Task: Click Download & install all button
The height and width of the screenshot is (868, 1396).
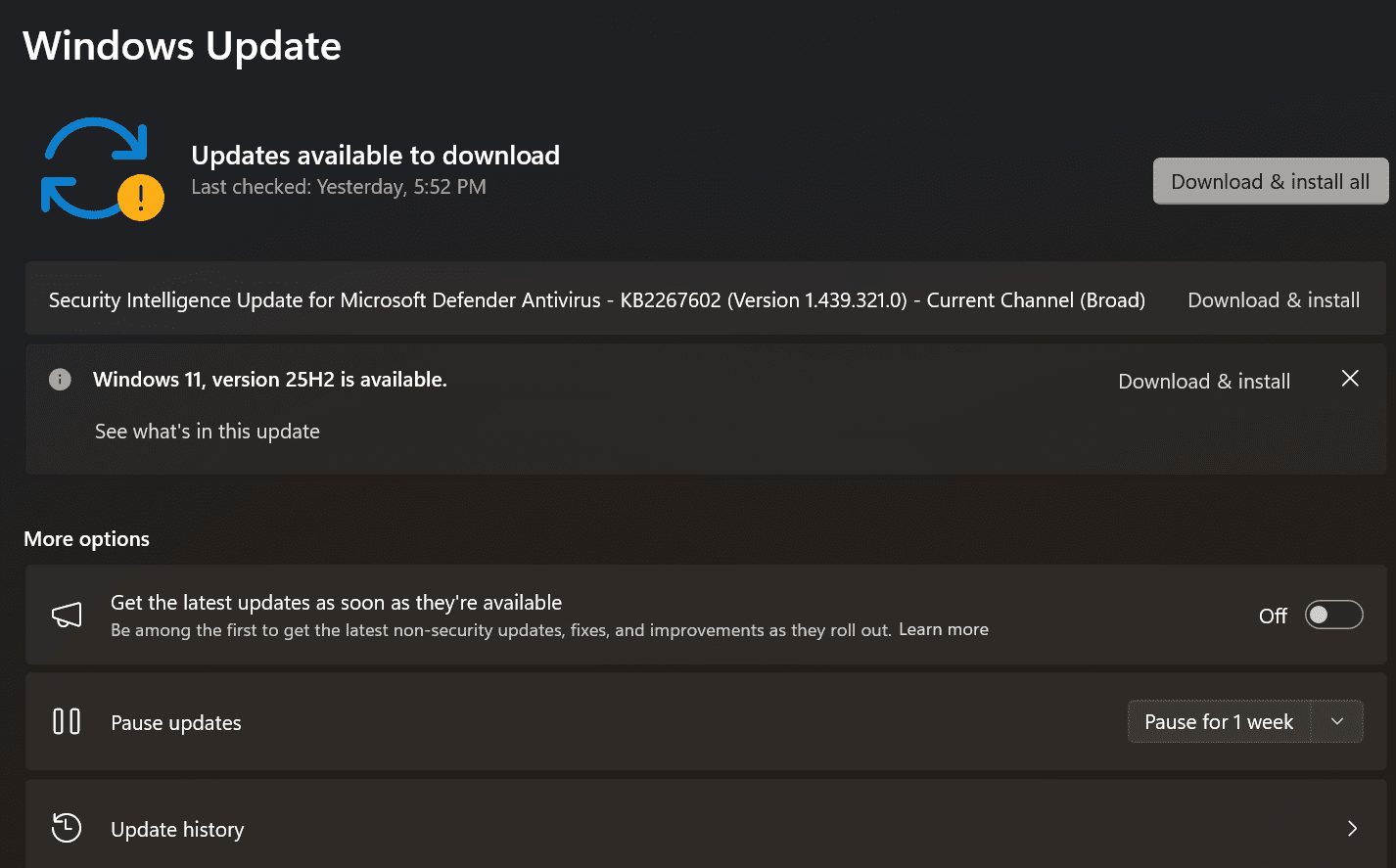Action: click(1270, 182)
